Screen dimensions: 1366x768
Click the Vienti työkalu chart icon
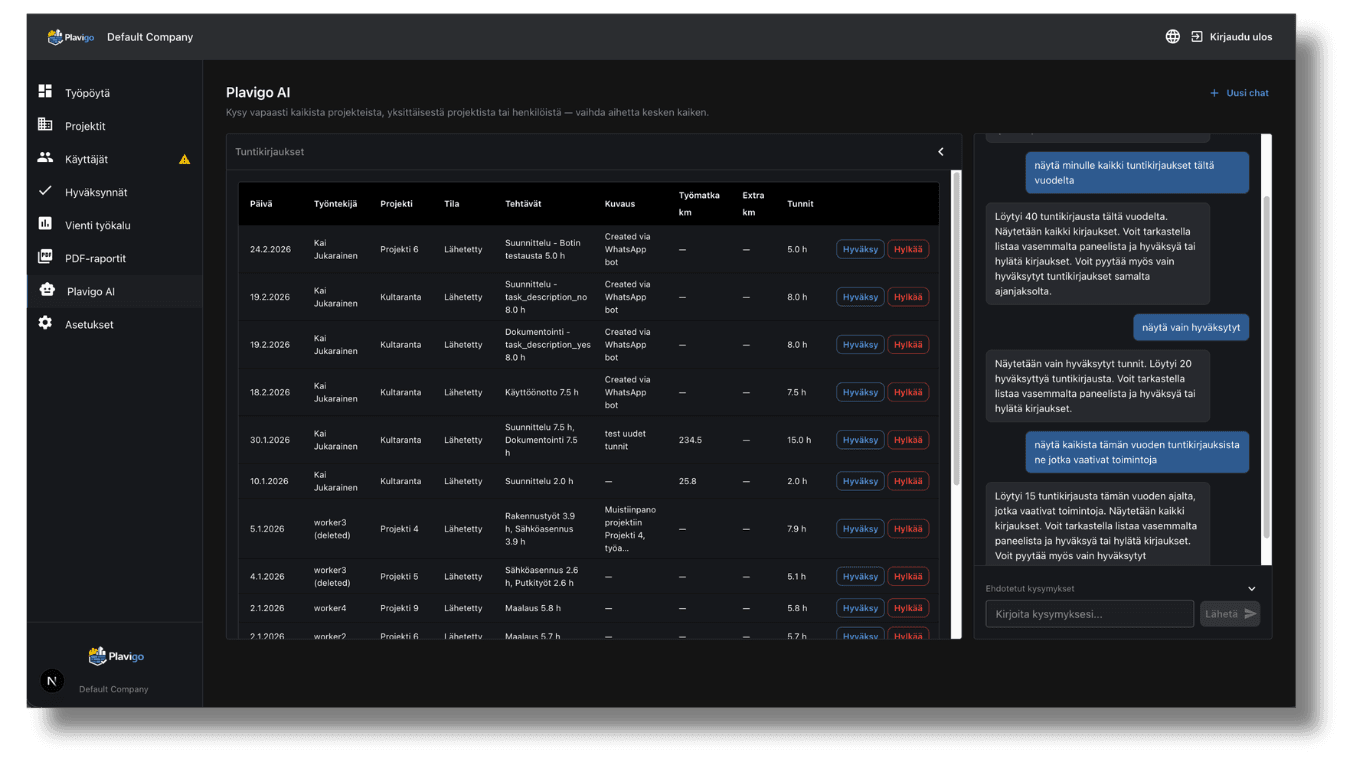[45, 224]
